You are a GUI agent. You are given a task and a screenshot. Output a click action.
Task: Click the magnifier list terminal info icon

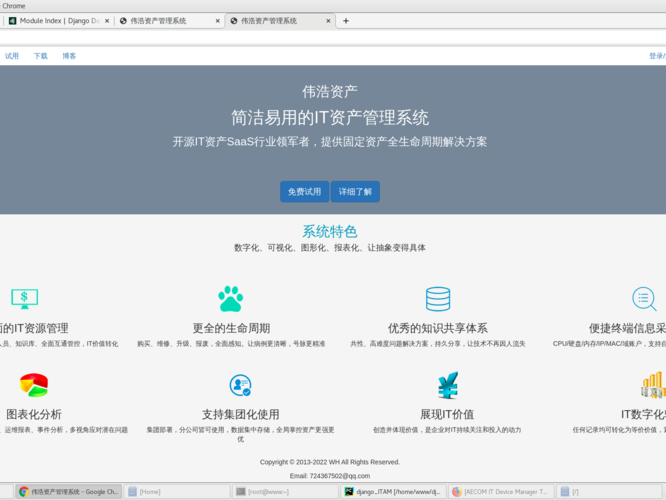point(644,299)
